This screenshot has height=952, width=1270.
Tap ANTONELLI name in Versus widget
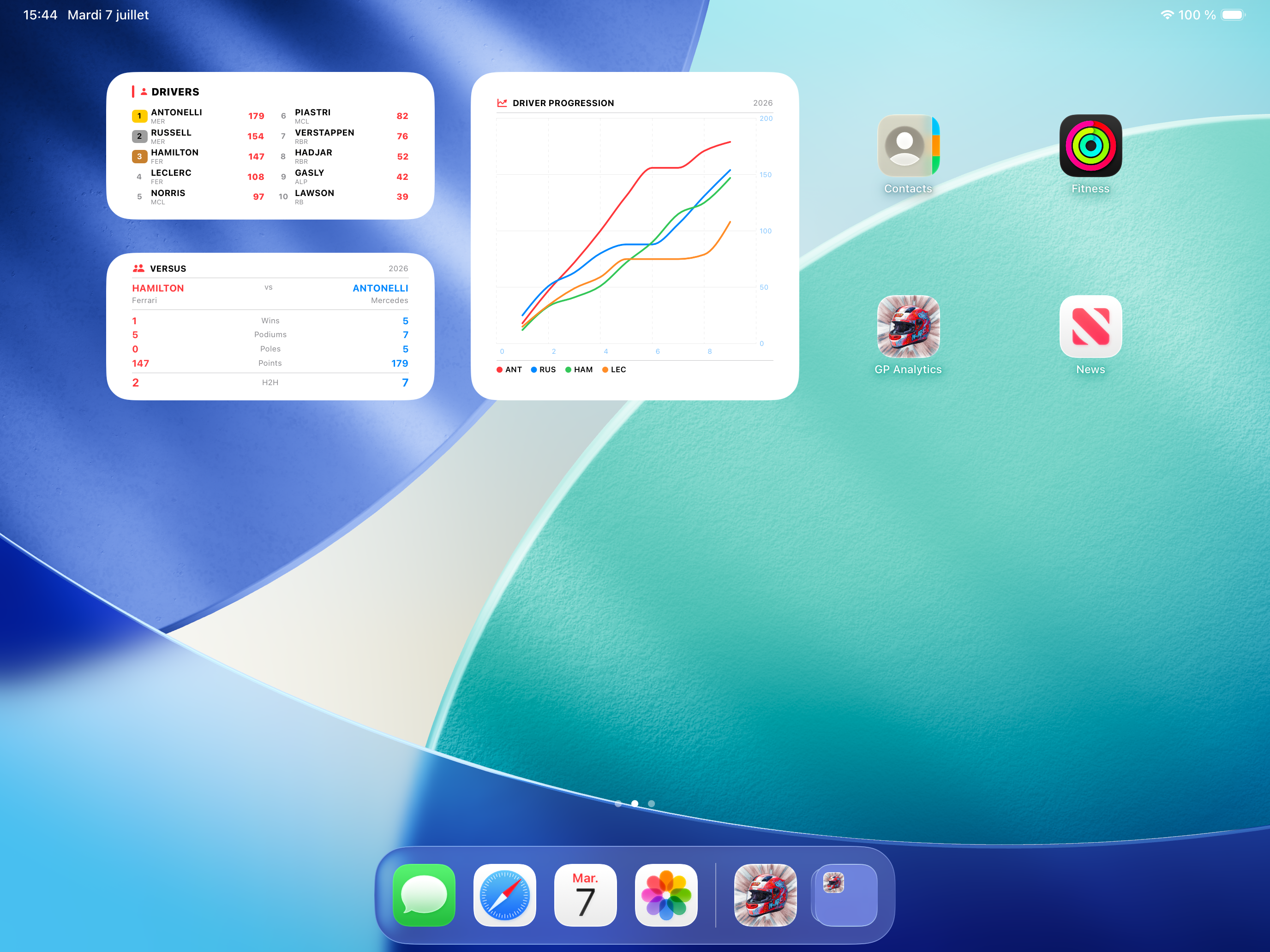click(380, 288)
